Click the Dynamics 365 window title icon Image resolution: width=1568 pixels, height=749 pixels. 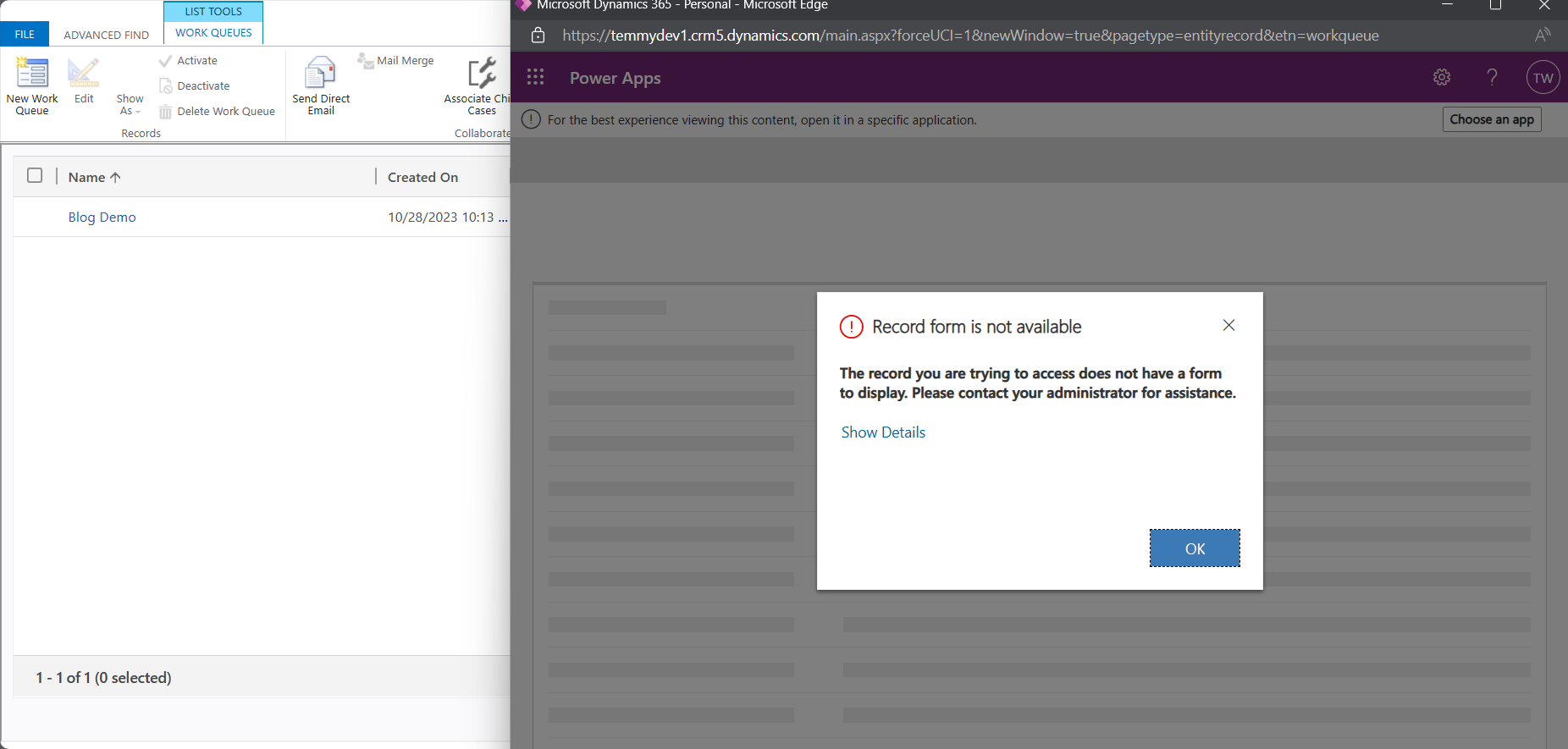523,5
